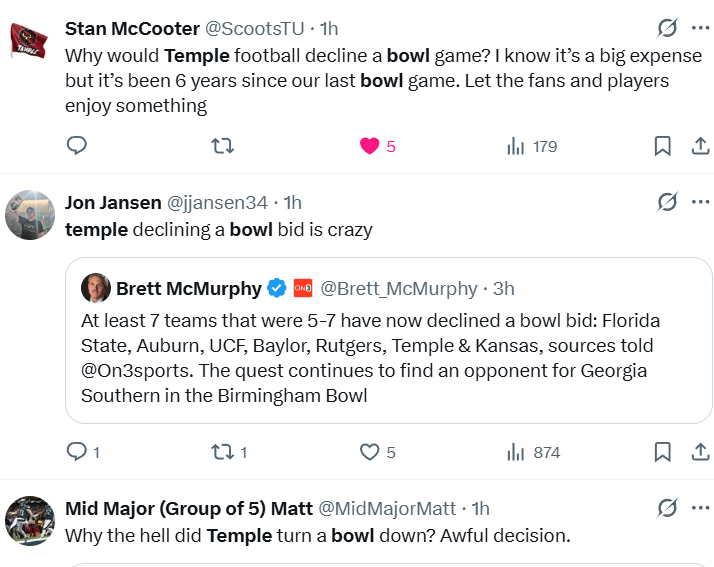
Task: Share Jon Jansen's tweet
Action: (x=700, y=452)
